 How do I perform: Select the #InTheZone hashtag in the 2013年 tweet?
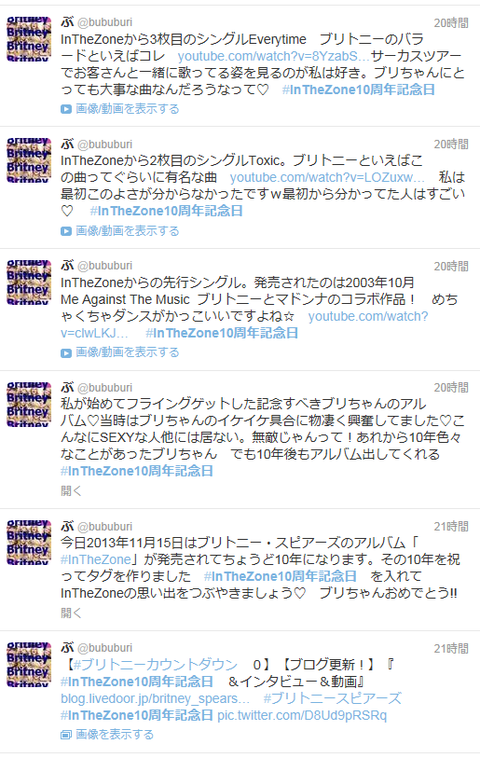(x=96, y=560)
